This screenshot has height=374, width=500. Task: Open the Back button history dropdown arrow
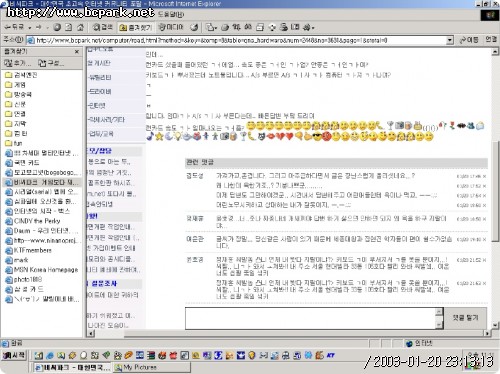pyautogui.click(x=30, y=27)
